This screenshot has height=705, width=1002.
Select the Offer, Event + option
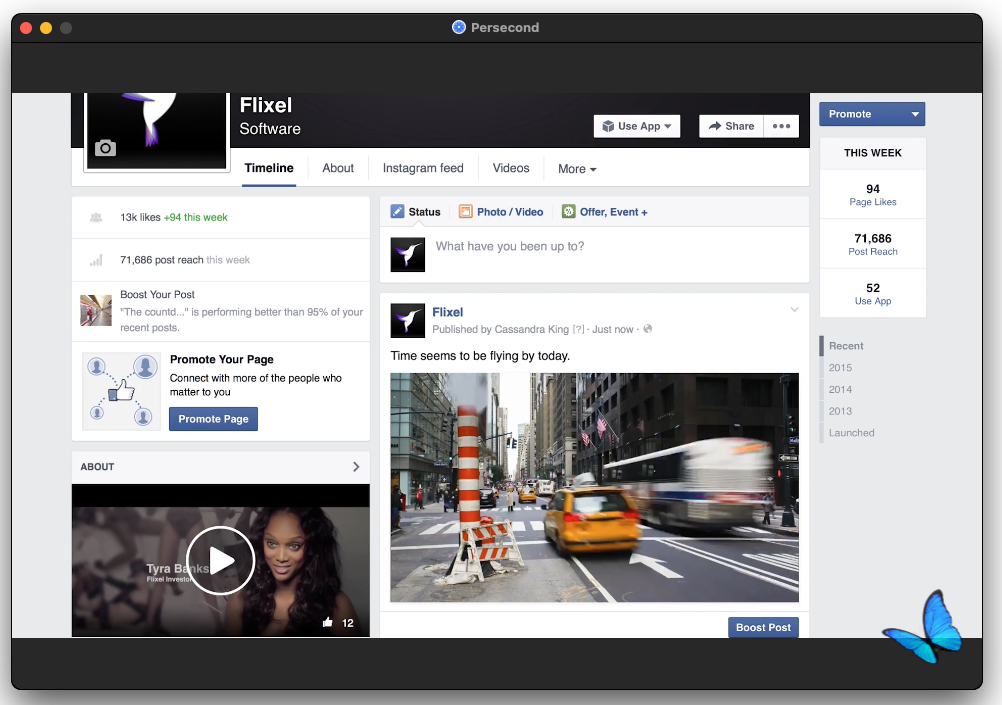[605, 212]
